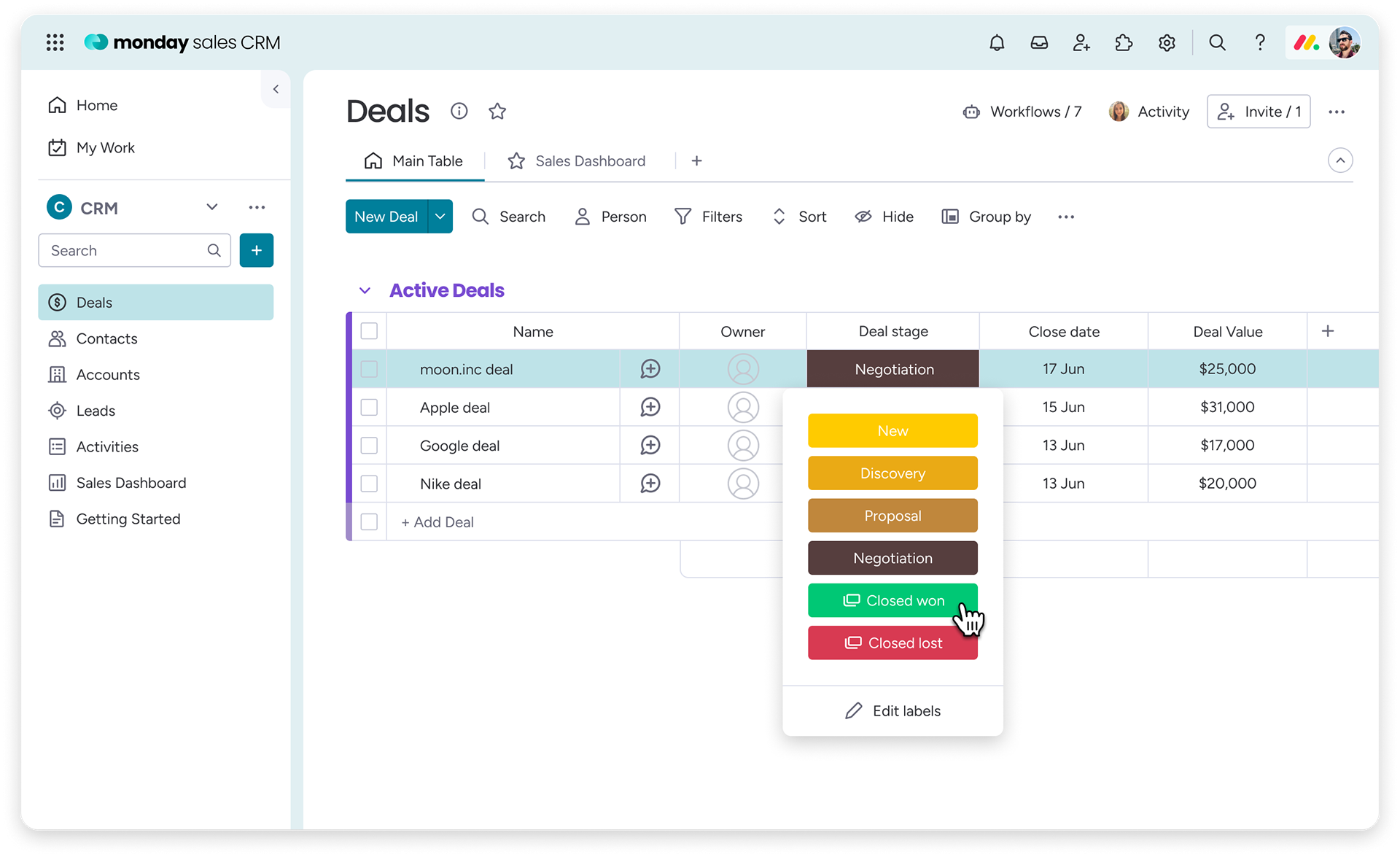This screenshot has height=857, width=1400.
Task: Open the New Deal dropdown arrow
Action: click(440, 217)
